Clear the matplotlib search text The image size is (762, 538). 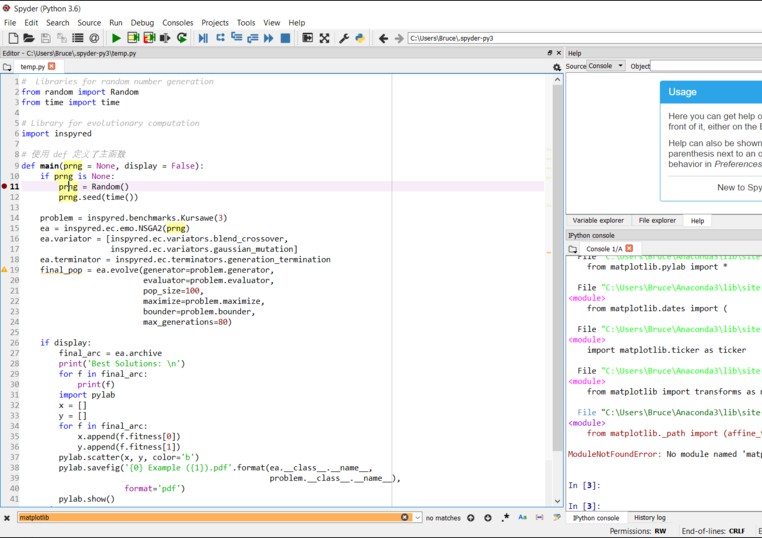(x=405, y=517)
